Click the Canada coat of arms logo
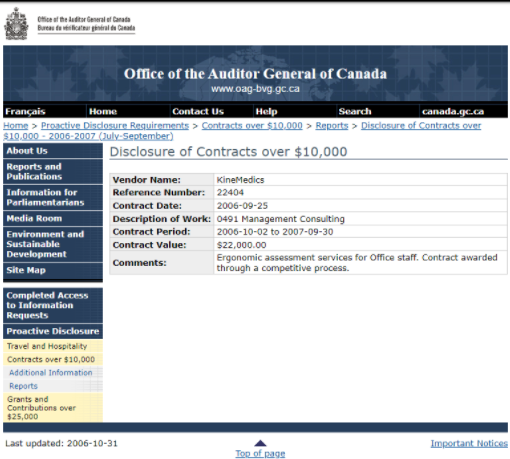Viewport: 510px width, 459px height. 16,24
